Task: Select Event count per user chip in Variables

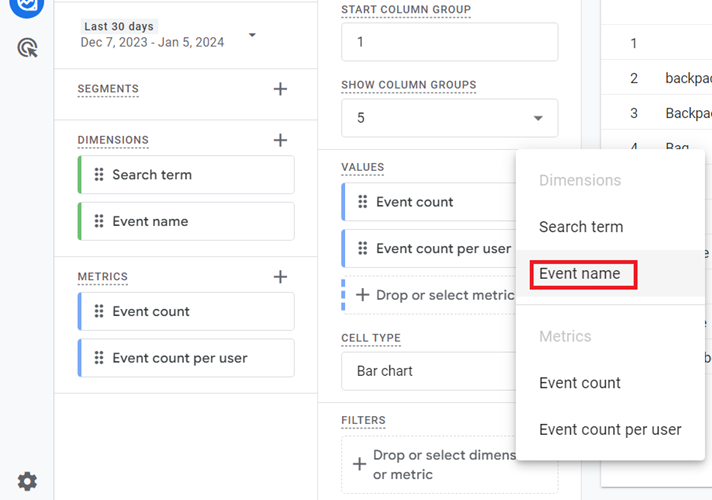Action: point(186,358)
